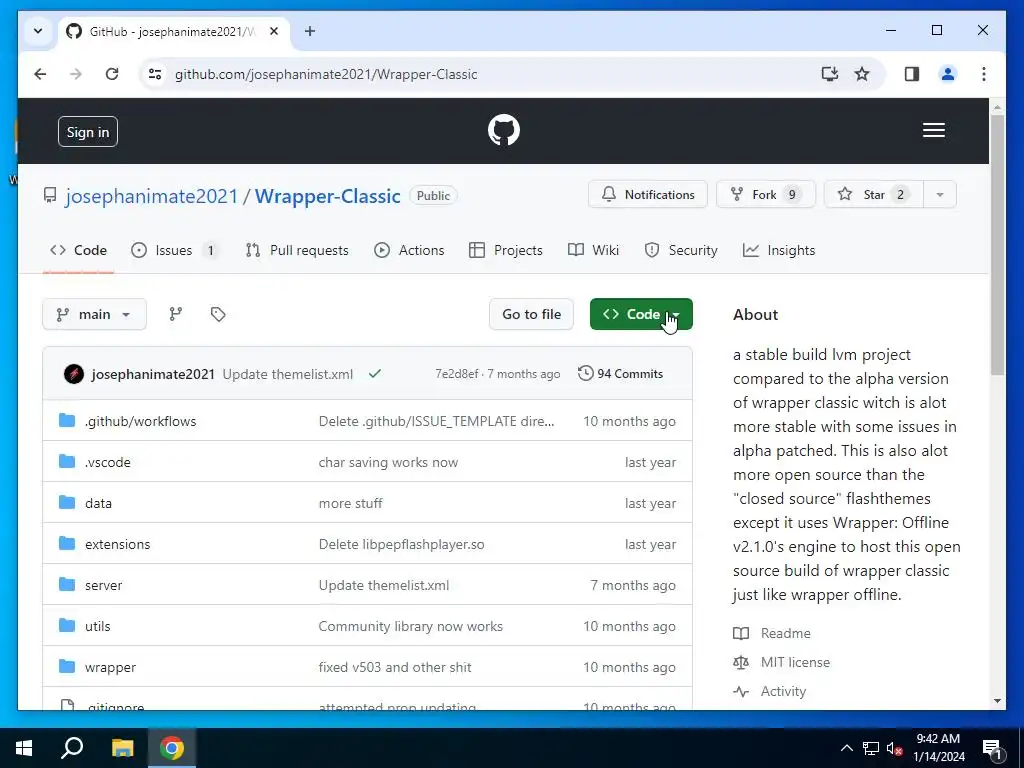Open the Chrome profile avatar
1024x768 pixels.
(x=948, y=74)
